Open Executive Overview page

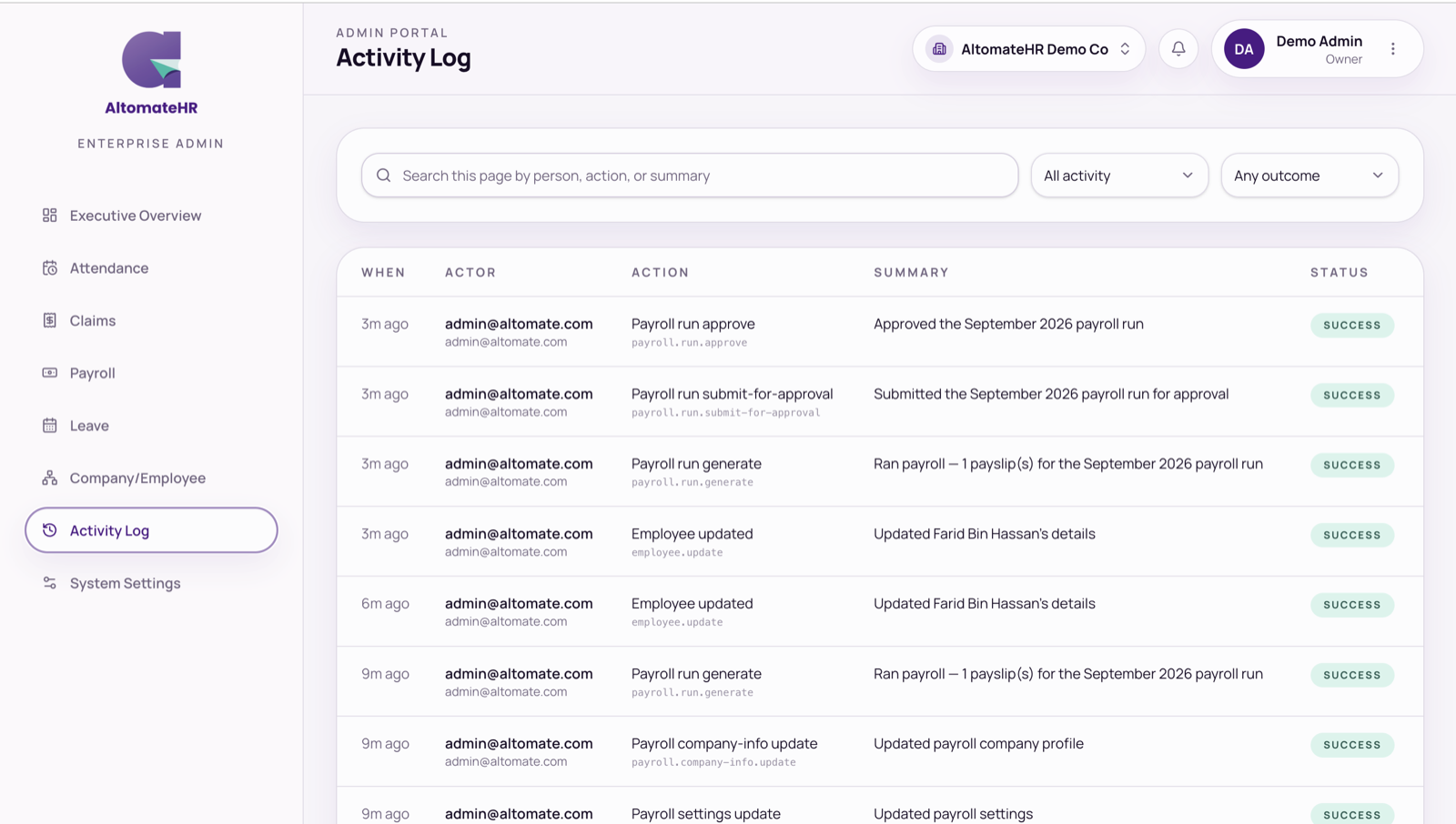[136, 216]
